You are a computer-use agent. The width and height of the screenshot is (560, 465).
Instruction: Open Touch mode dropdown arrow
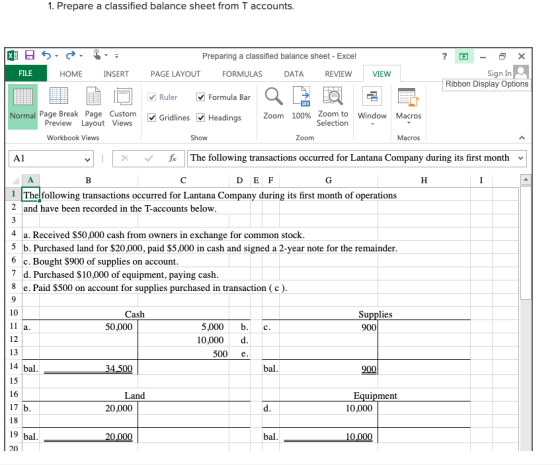(x=106, y=56)
